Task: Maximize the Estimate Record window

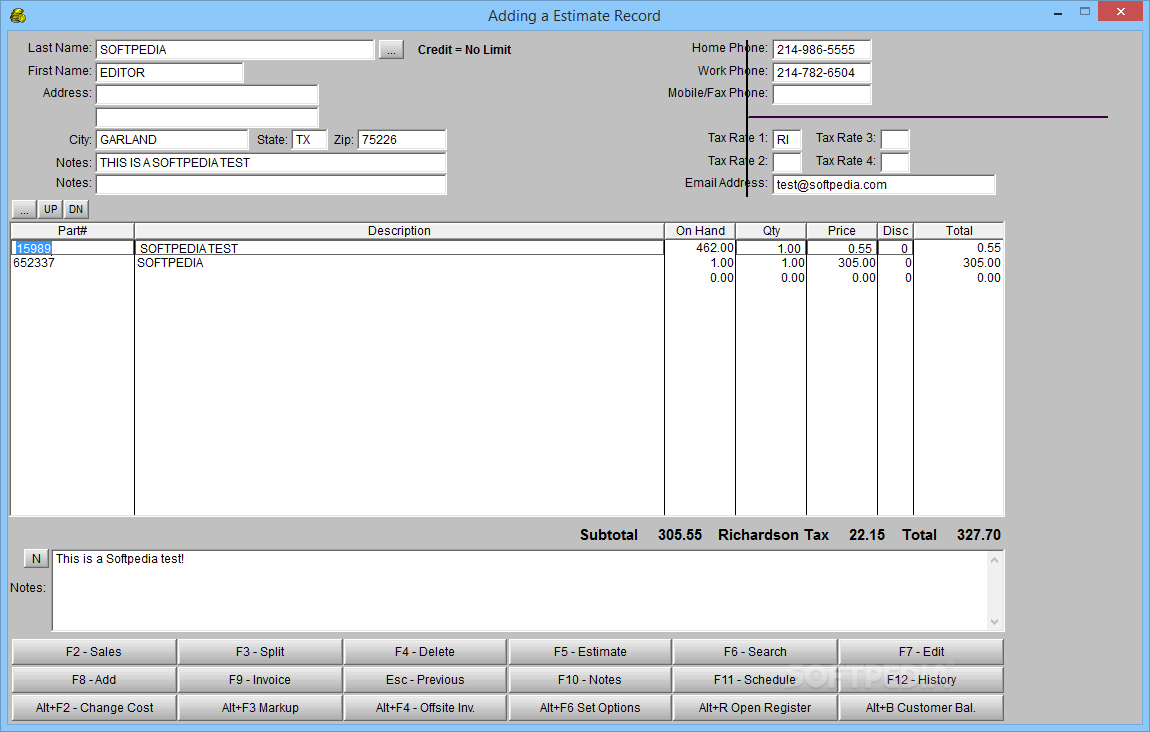Action: pos(1085,12)
